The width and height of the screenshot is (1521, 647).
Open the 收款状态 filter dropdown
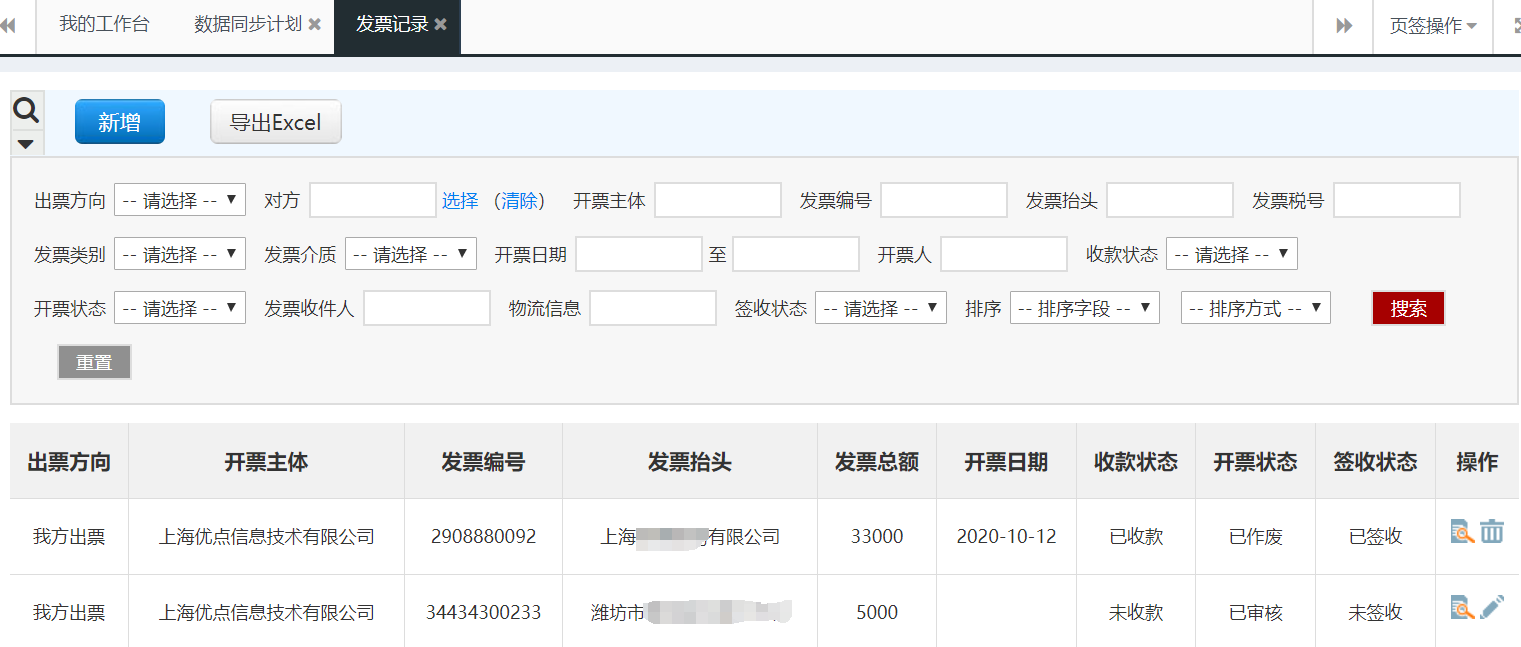tap(1232, 254)
